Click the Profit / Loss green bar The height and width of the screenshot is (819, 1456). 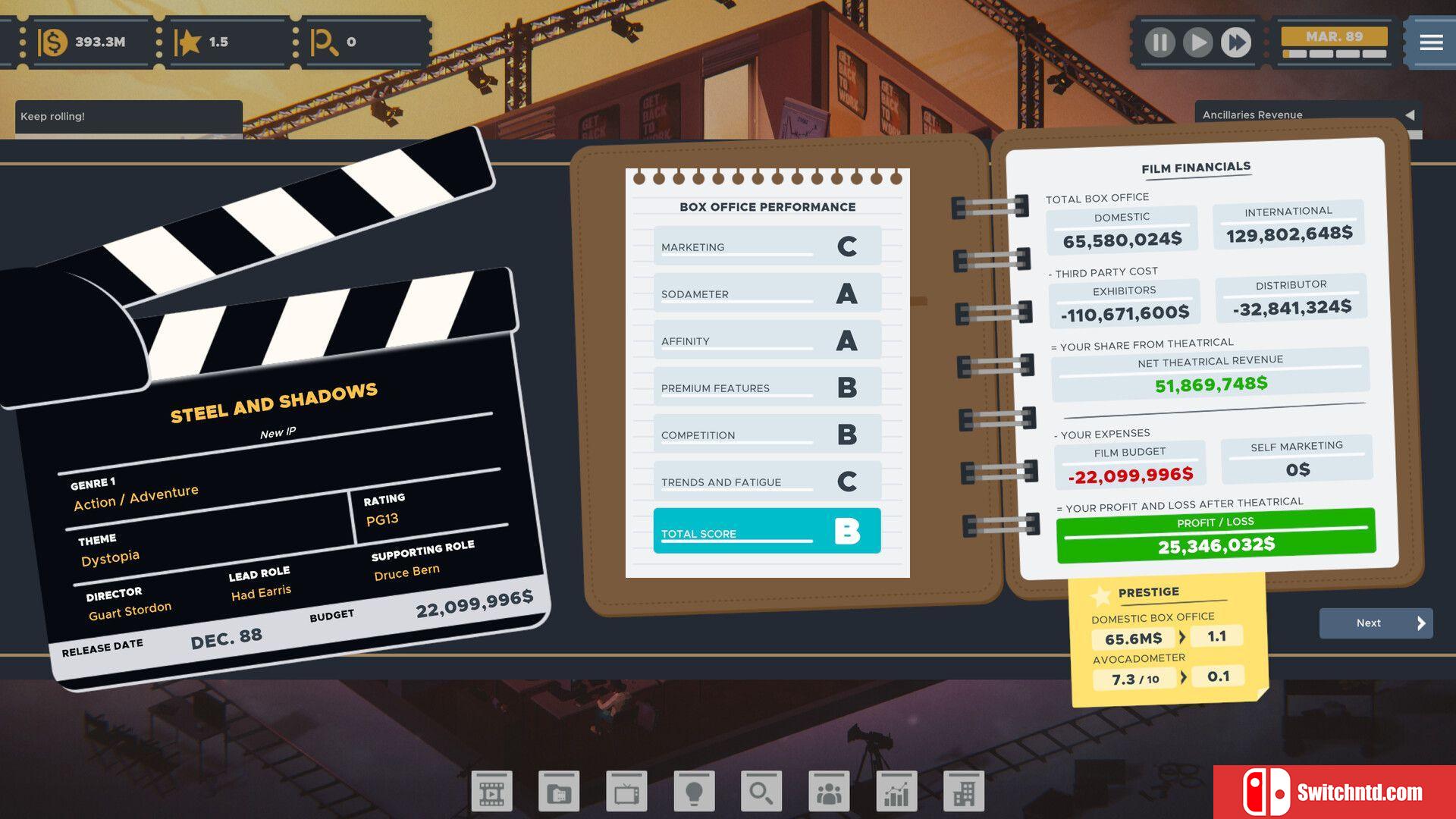[1216, 535]
